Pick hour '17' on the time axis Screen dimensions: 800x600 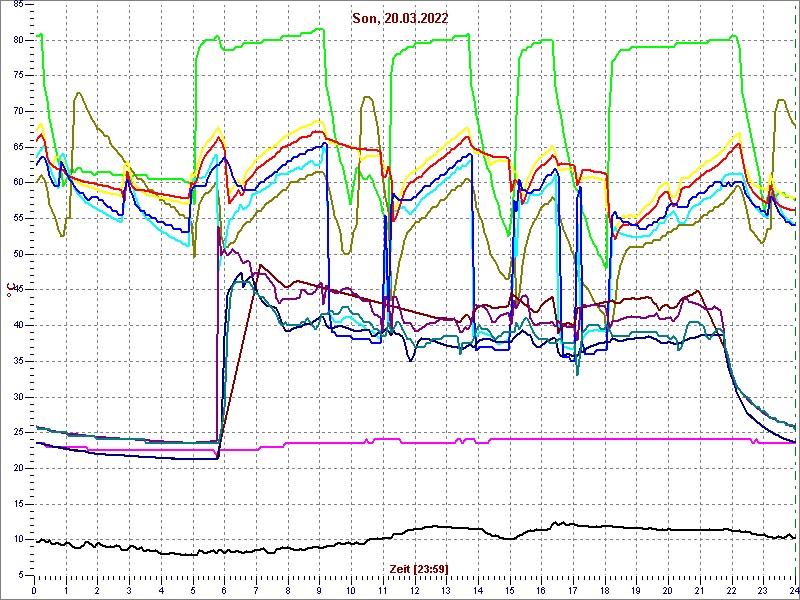[x=573, y=589]
